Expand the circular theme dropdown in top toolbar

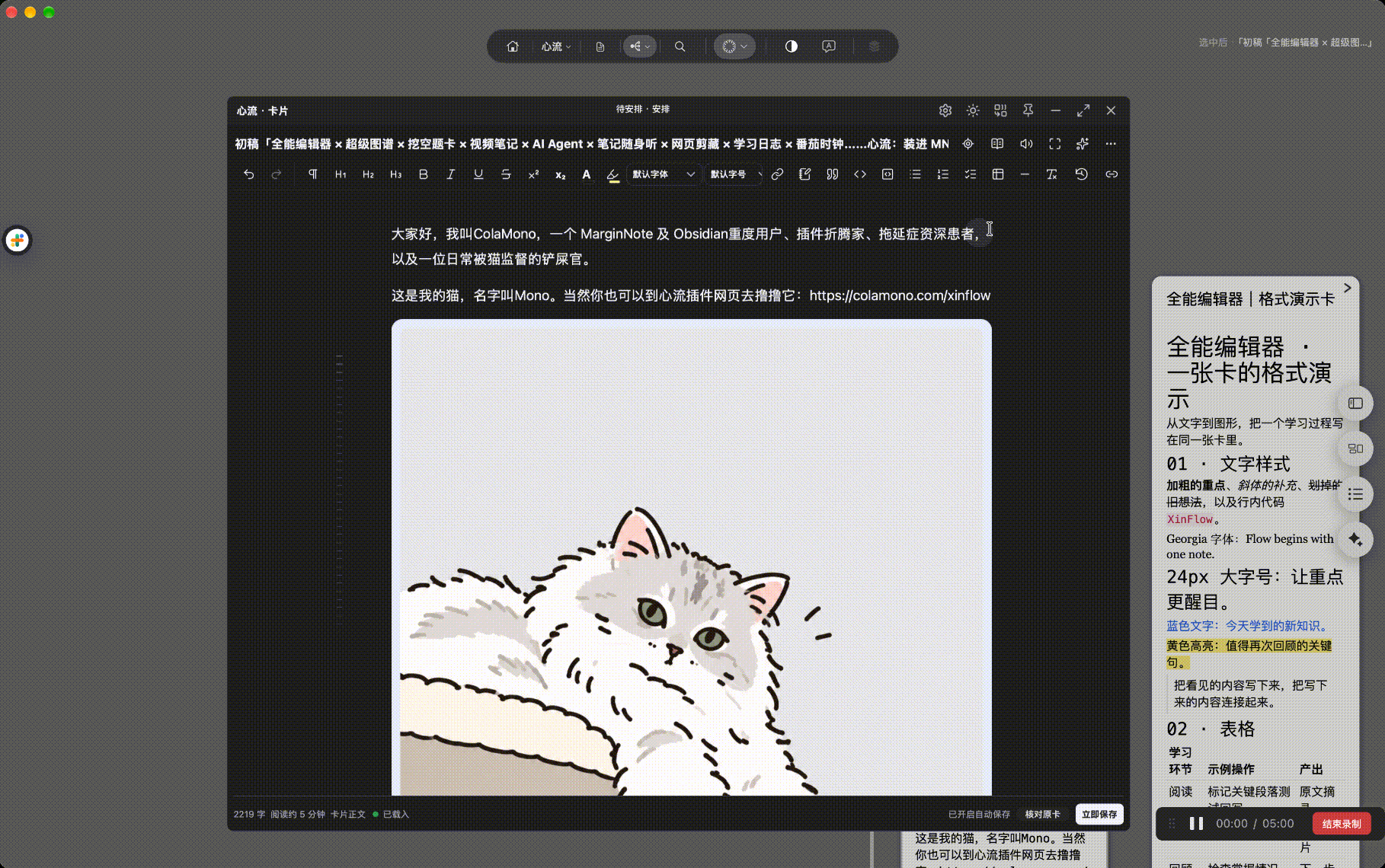click(x=734, y=46)
